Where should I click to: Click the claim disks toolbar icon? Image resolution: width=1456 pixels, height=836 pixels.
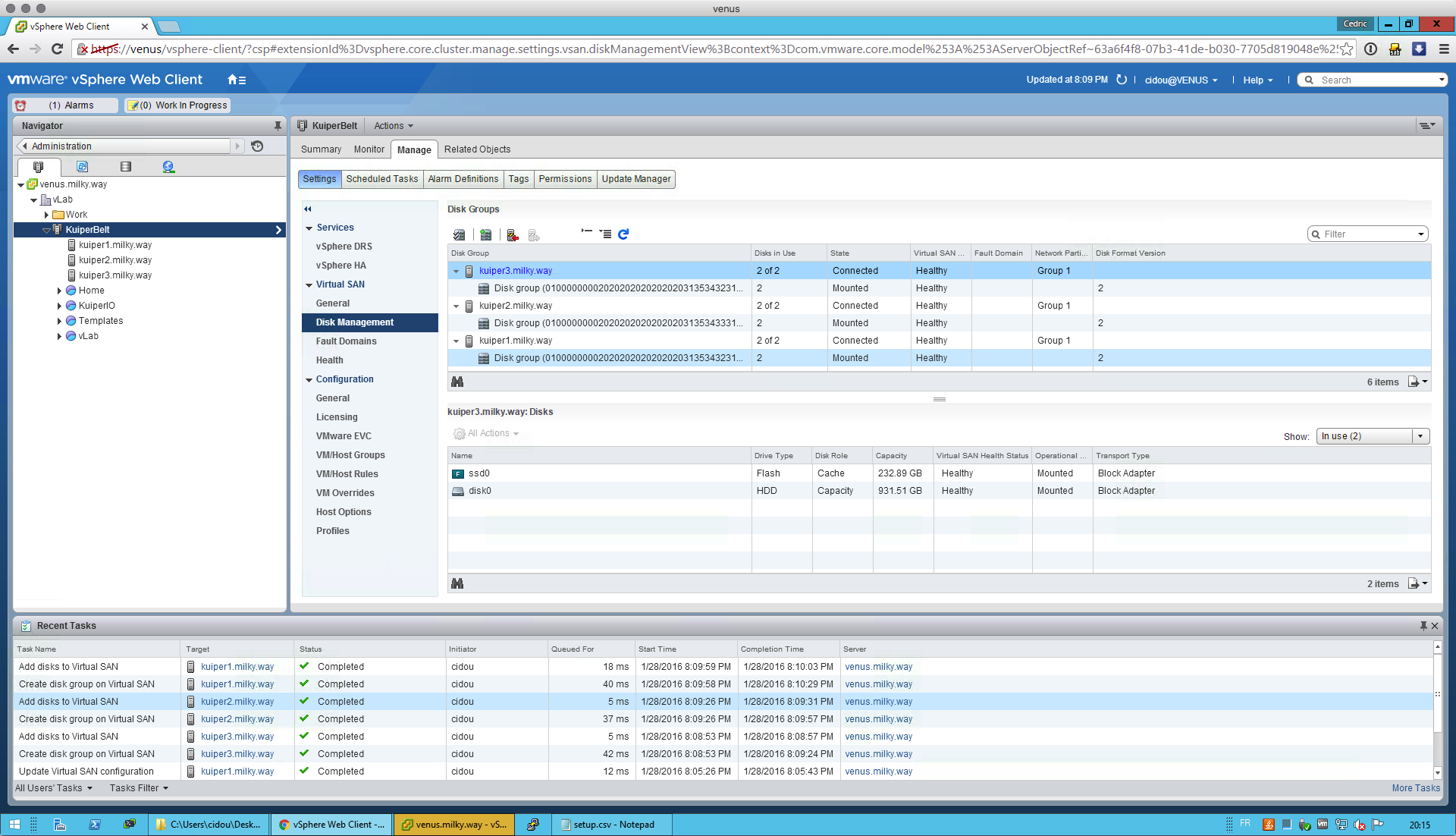[x=459, y=235]
